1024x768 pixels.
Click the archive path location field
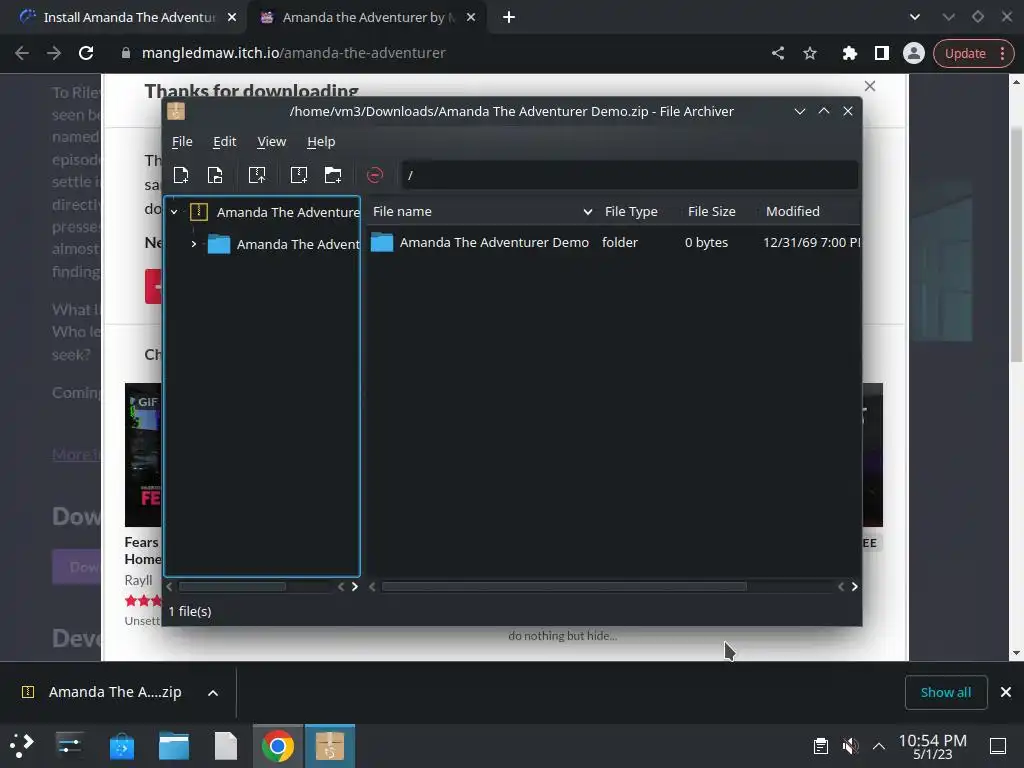(x=630, y=175)
